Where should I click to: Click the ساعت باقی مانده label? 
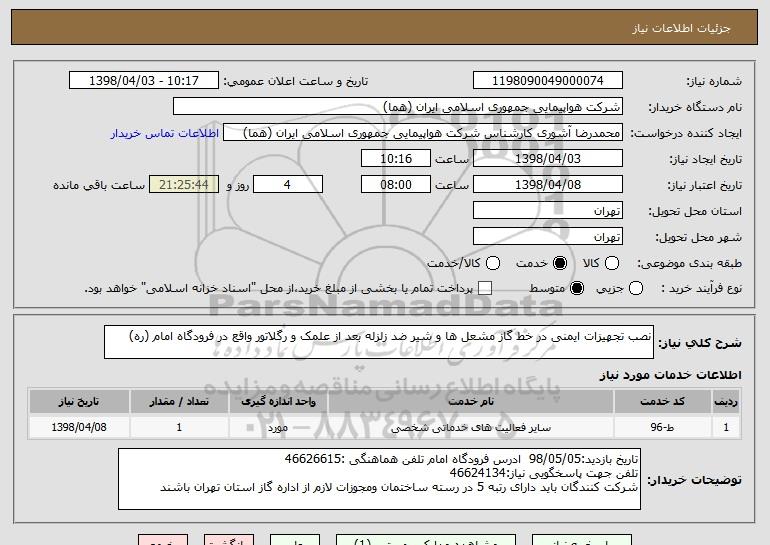tap(99, 185)
